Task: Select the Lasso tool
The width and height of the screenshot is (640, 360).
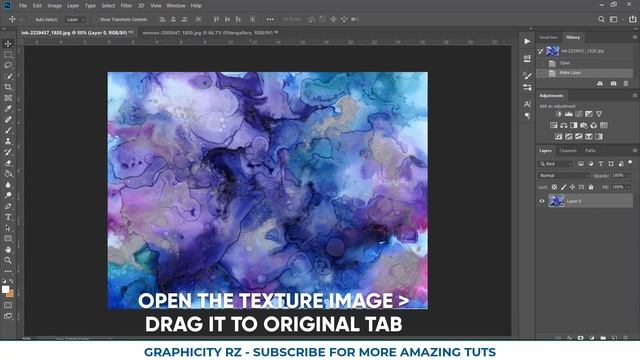Action: 8,65
